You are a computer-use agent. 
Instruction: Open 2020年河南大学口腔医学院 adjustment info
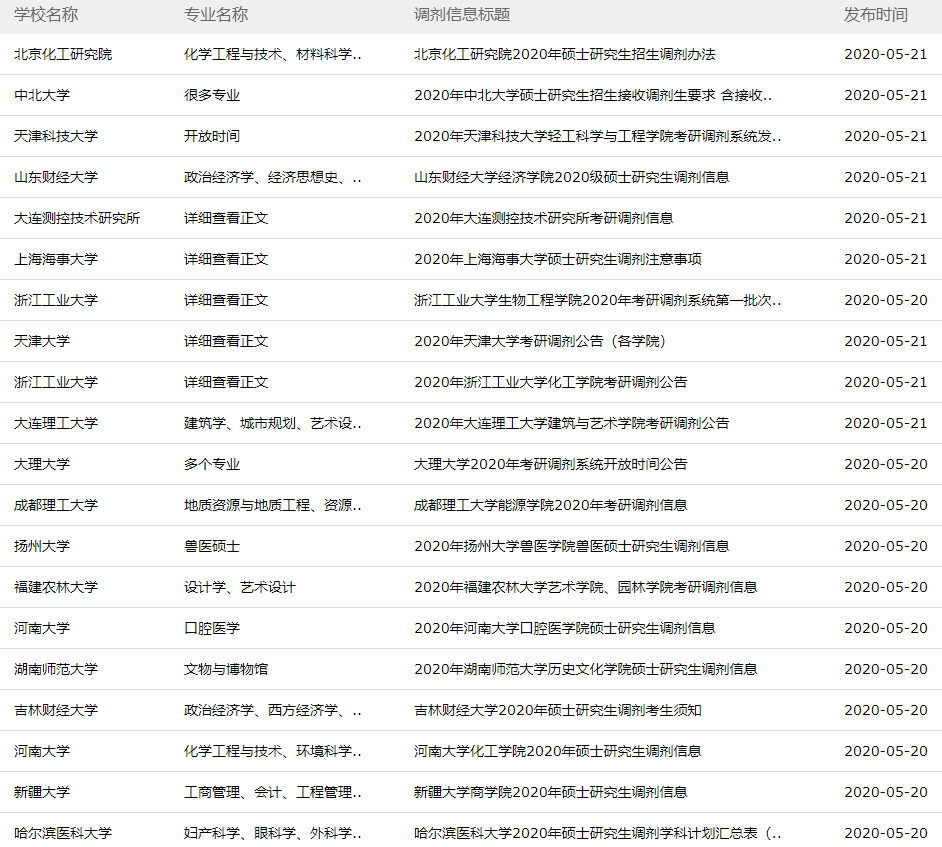[564, 628]
